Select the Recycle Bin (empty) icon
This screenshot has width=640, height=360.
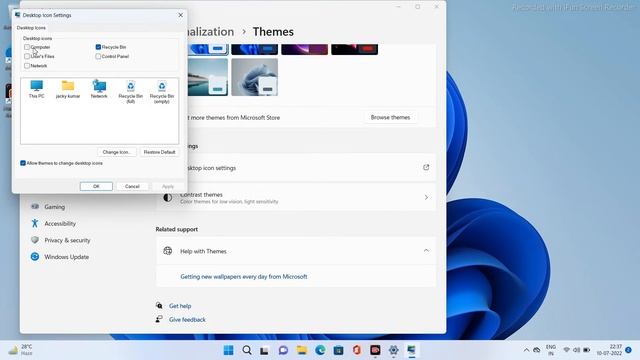(162, 92)
